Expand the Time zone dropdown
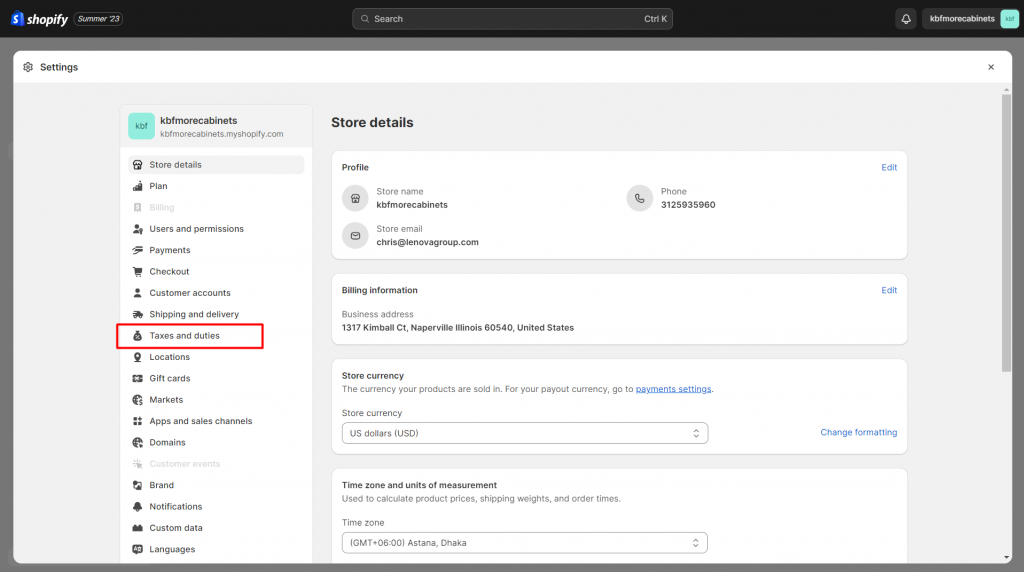The height and width of the screenshot is (572, 1024). coord(524,543)
